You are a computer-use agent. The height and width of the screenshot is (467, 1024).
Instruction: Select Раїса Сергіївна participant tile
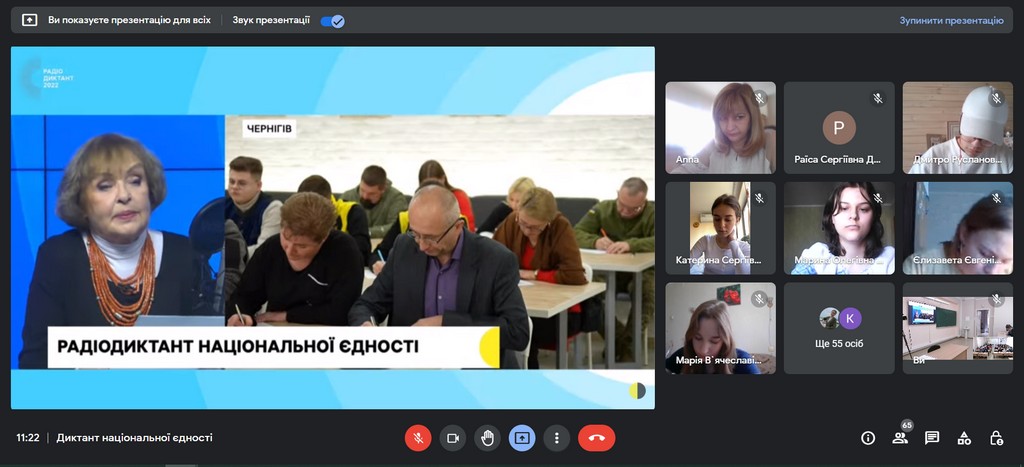click(x=839, y=128)
